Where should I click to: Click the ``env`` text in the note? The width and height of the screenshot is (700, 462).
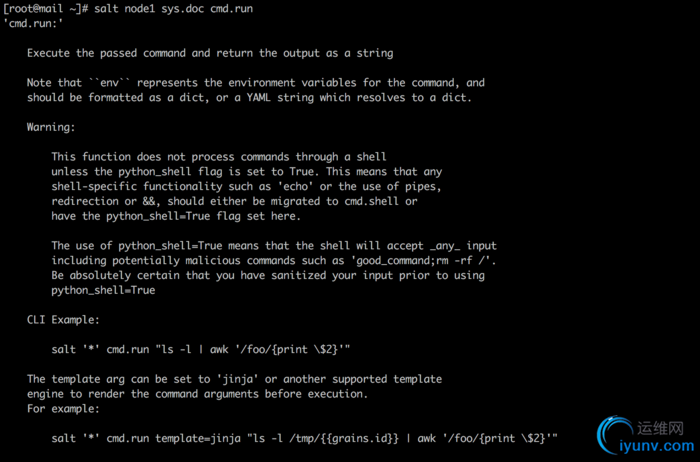click(109, 83)
